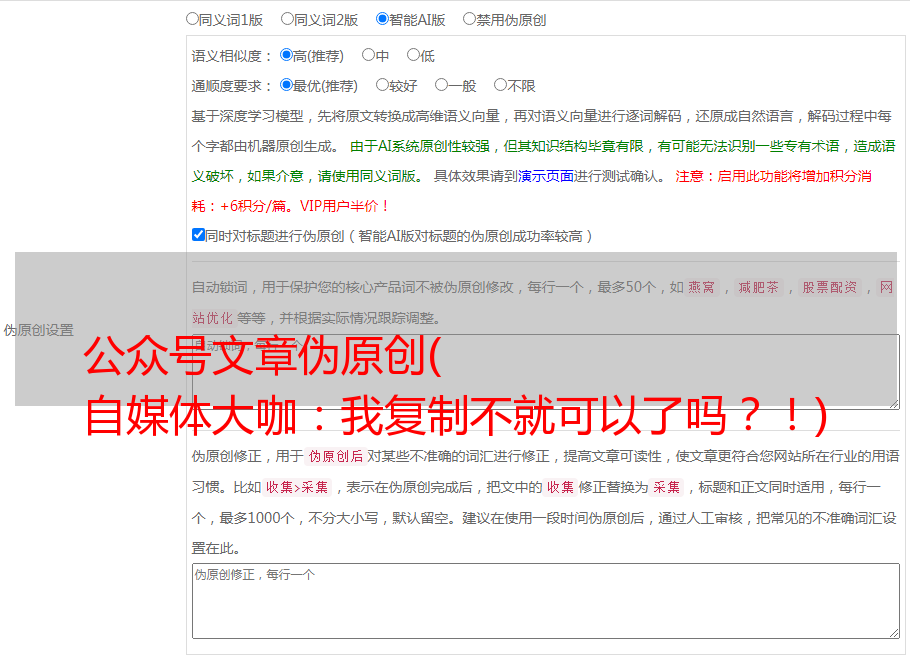Screen dimensions: 911x658
Task: Open the 演示页面 link
Action: pos(546,176)
